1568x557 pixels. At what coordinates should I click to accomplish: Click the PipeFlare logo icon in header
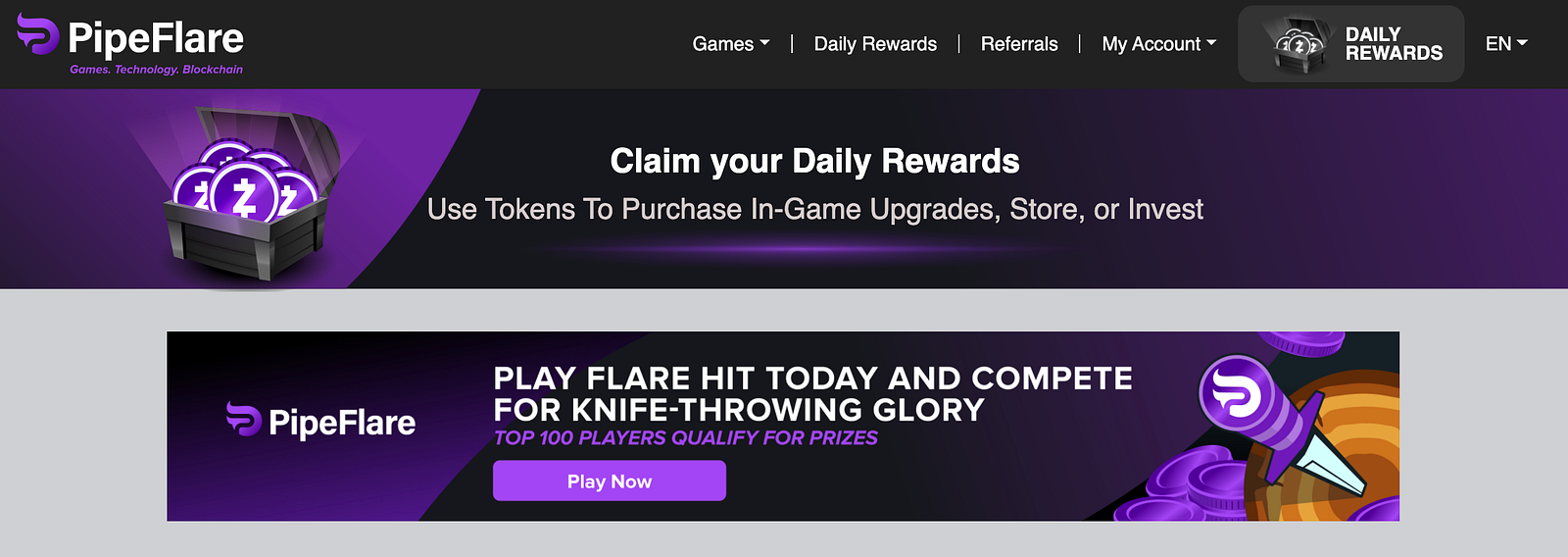click(x=38, y=34)
